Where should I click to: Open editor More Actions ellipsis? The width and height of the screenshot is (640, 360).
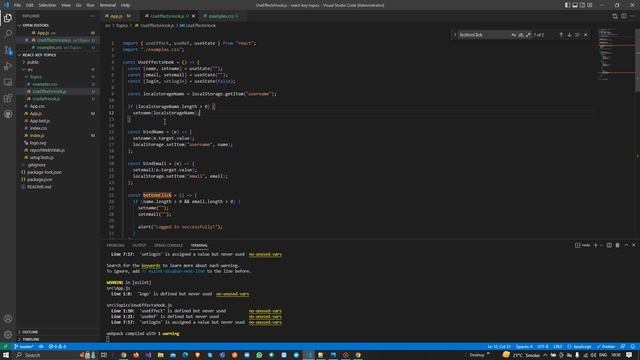(x=632, y=16)
